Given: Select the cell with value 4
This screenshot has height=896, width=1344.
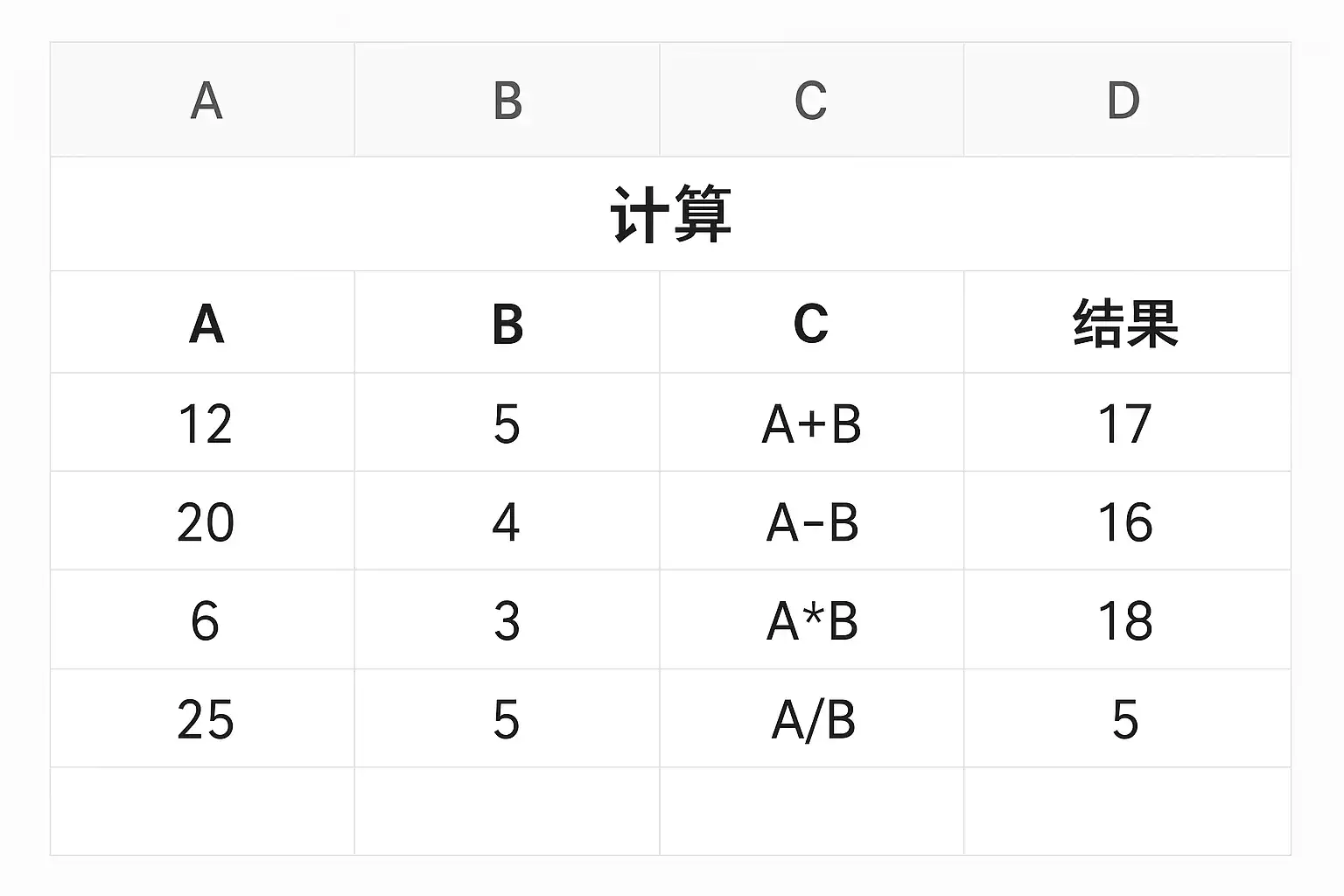Looking at the screenshot, I should [x=507, y=521].
